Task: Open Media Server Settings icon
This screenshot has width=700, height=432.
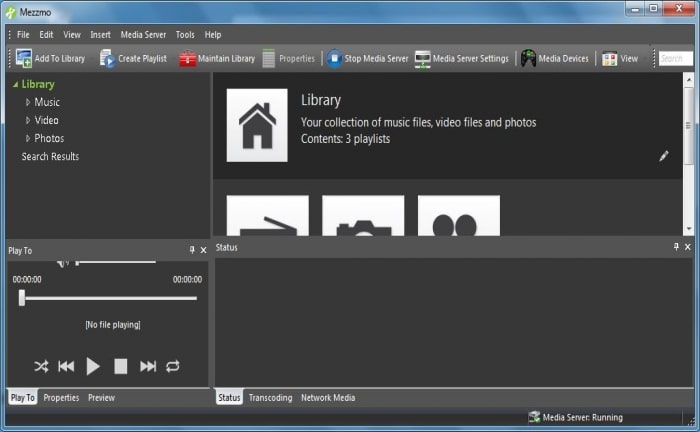Action: click(x=422, y=59)
